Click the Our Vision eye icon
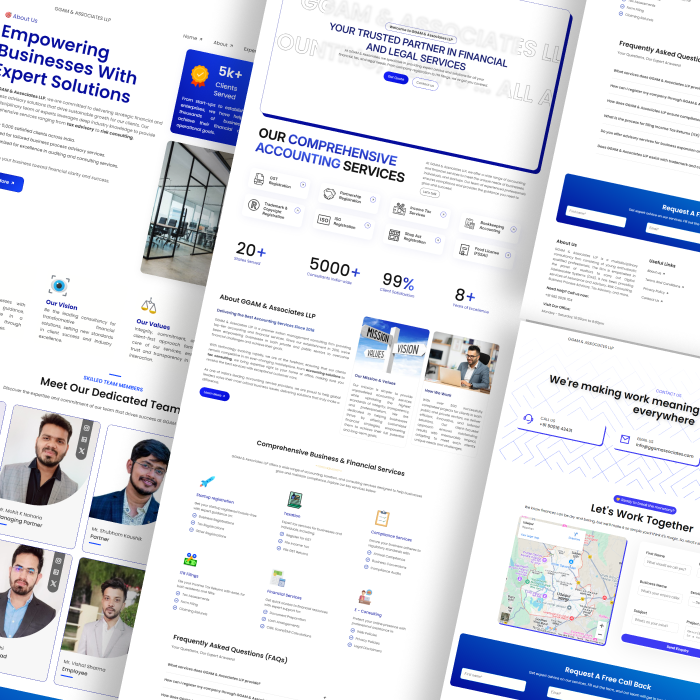 click(59, 285)
